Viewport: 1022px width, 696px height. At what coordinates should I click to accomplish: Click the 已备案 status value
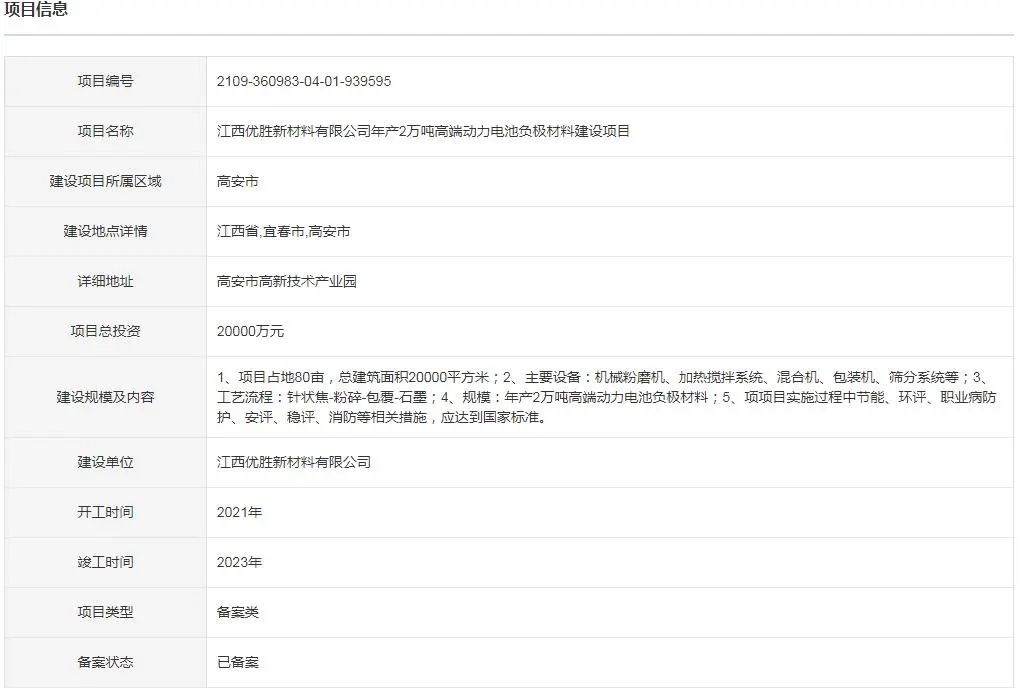(237, 662)
